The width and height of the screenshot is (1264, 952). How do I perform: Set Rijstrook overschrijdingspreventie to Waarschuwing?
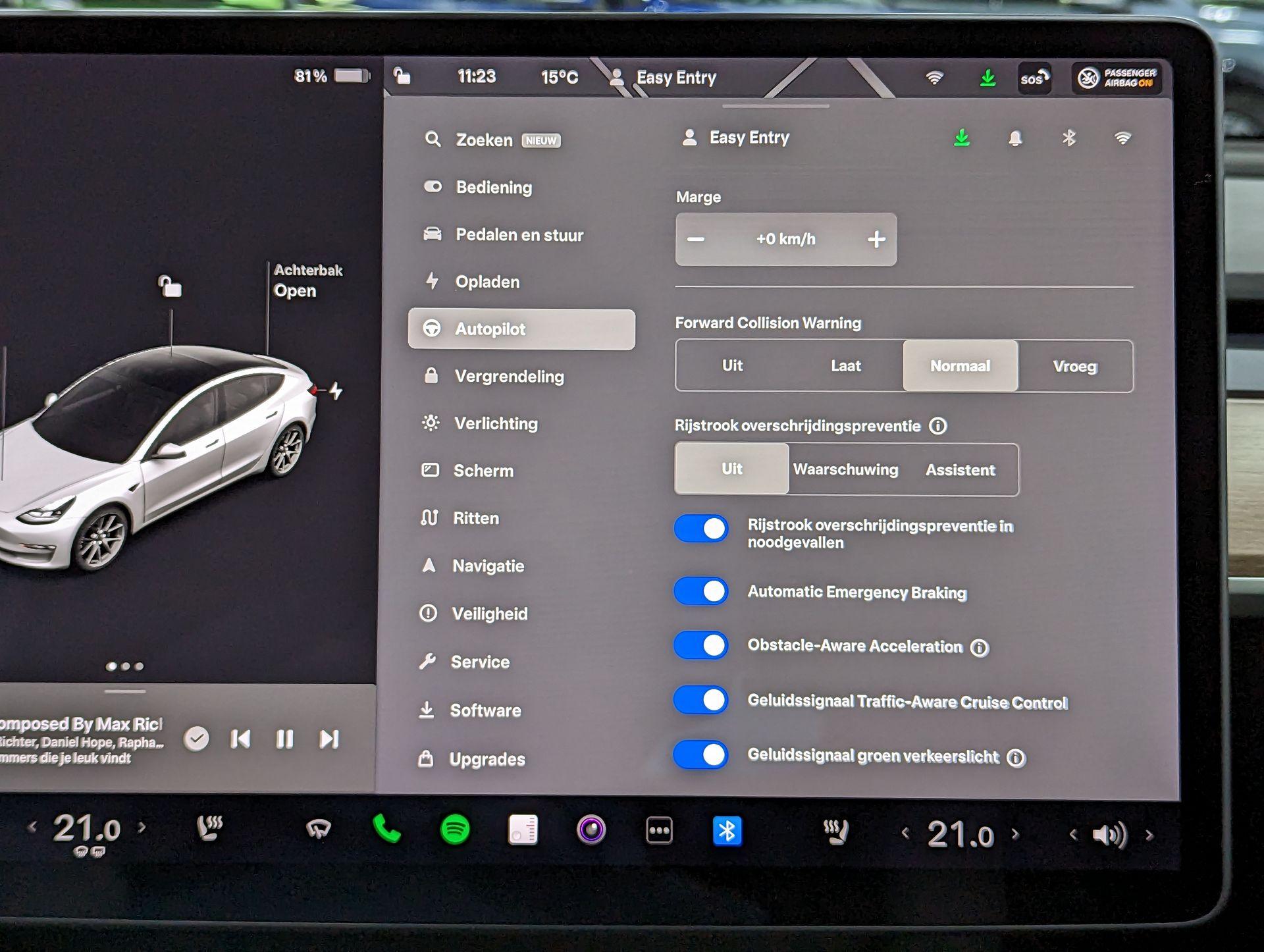pos(846,469)
